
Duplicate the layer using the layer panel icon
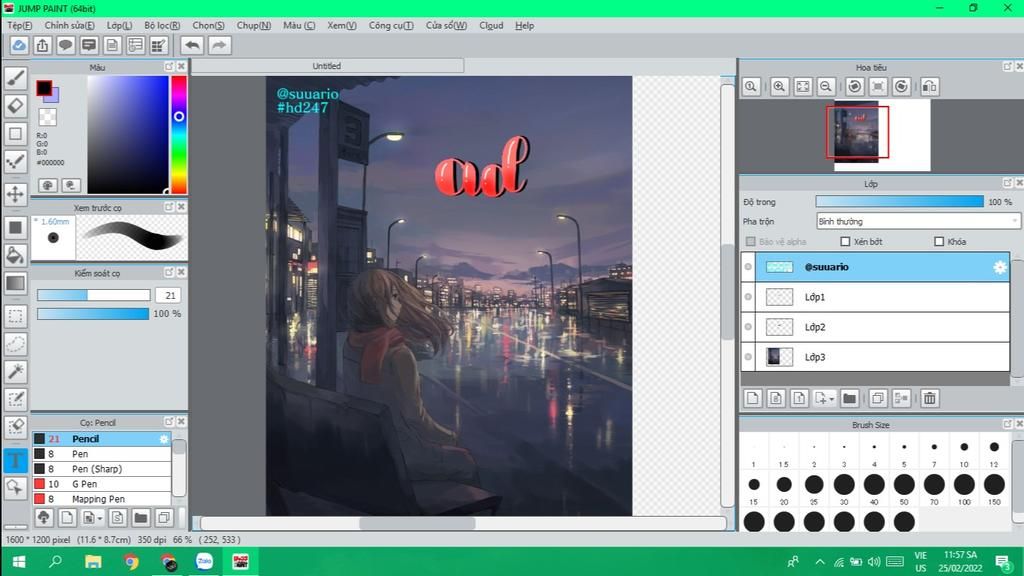pos(878,398)
